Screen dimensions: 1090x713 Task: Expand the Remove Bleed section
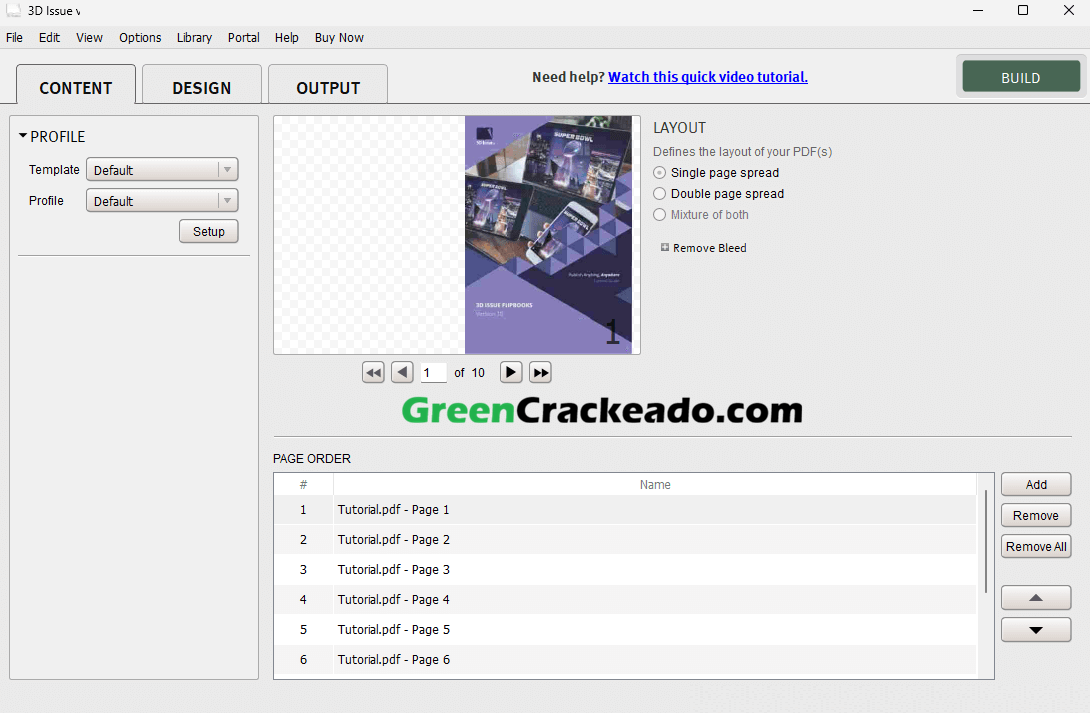click(664, 247)
